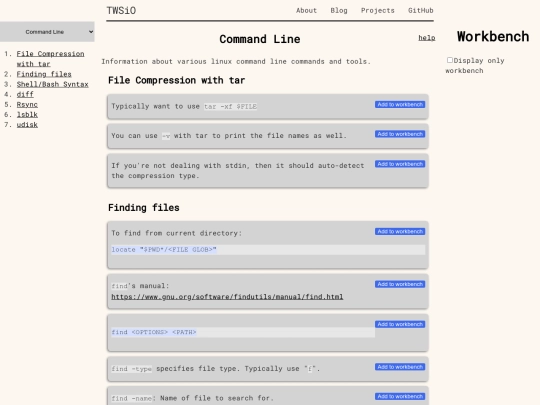Jump to the udisk section

27,124
